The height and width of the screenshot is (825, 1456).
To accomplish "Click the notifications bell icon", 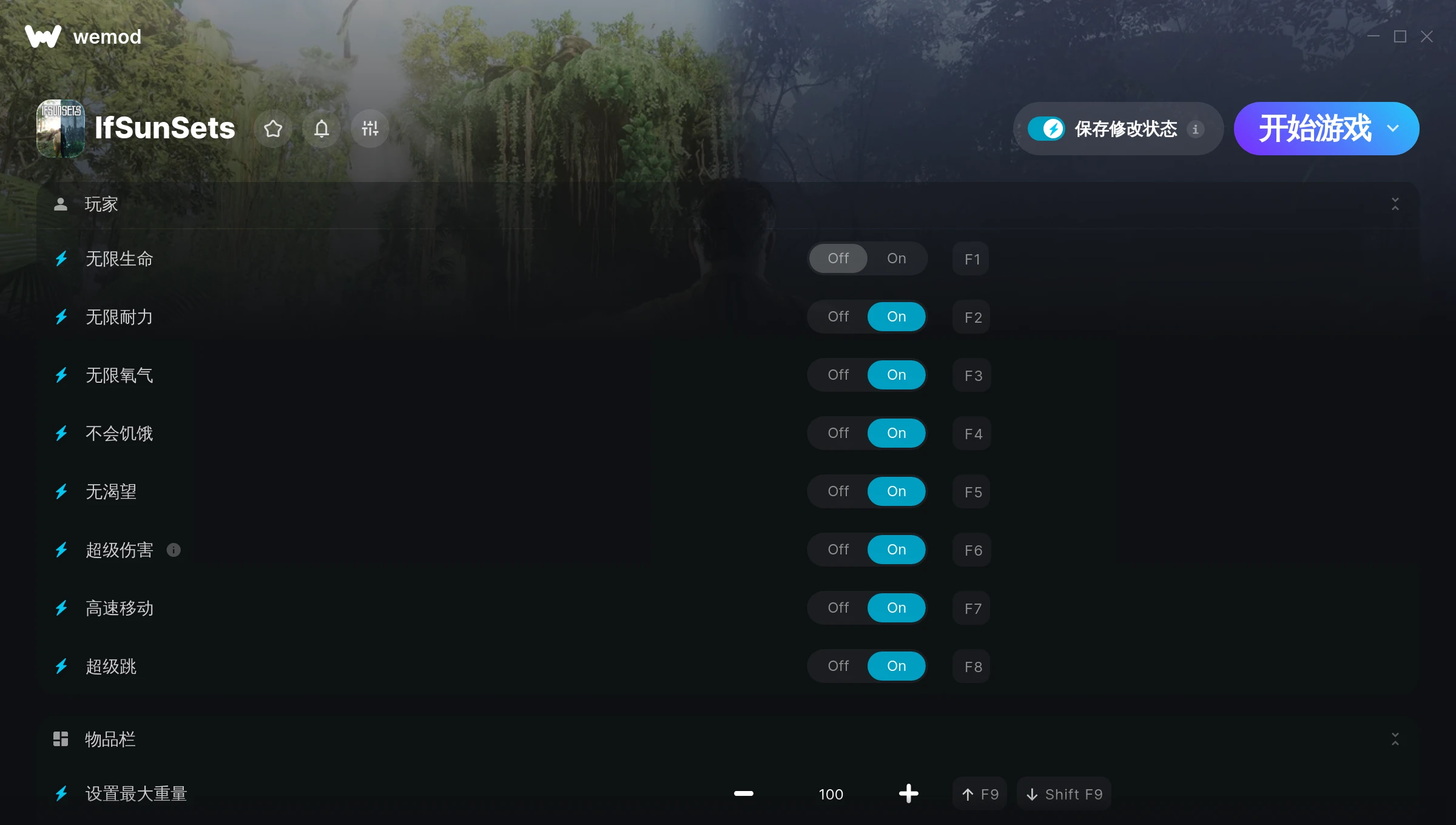I will pos(322,128).
